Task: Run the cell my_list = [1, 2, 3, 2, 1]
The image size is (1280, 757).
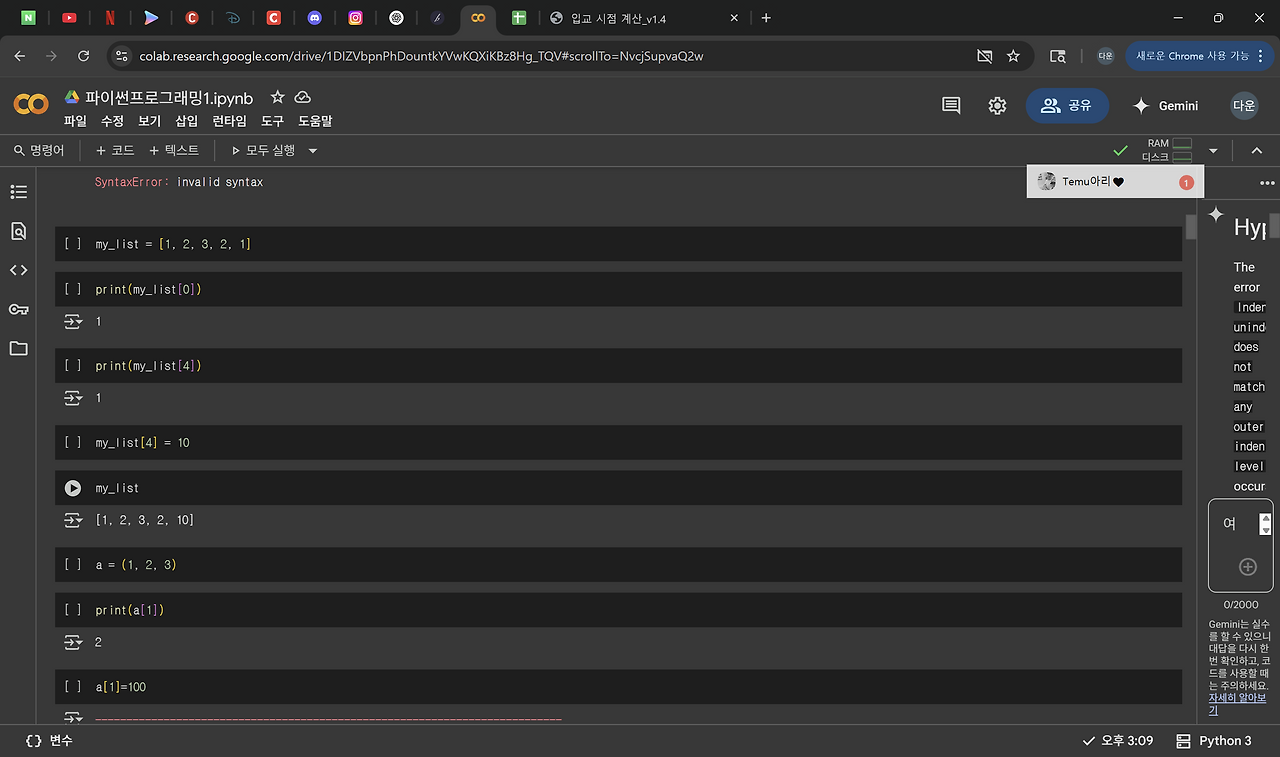Action: pyautogui.click(x=73, y=244)
